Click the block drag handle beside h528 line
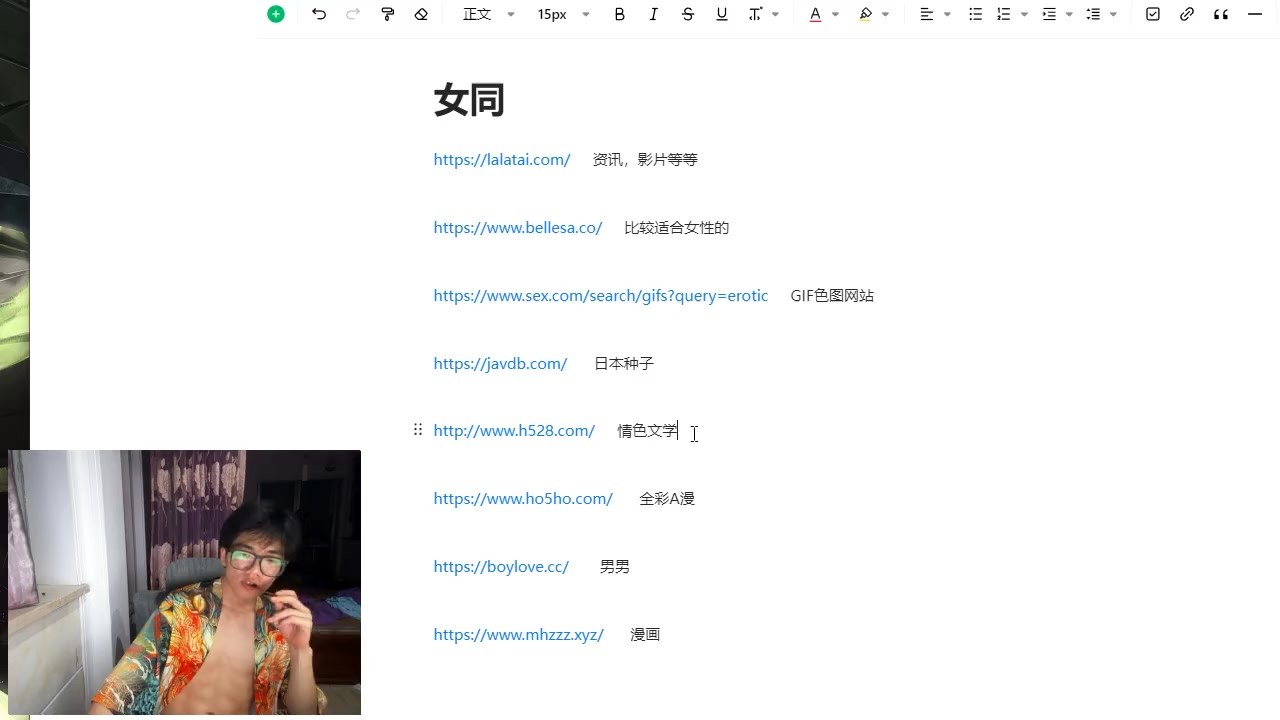 418,430
